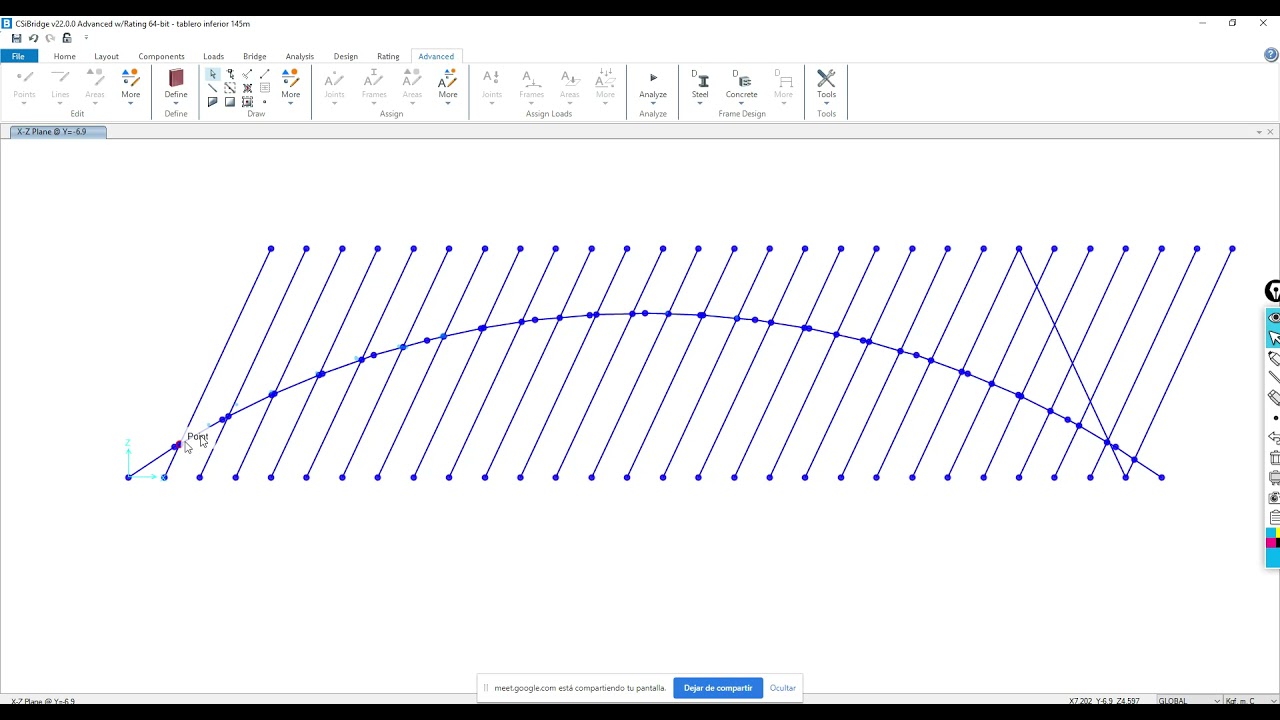Click the Save icon in quick access toolbar
This screenshot has width=1280, height=720.
tap(16, 38)
